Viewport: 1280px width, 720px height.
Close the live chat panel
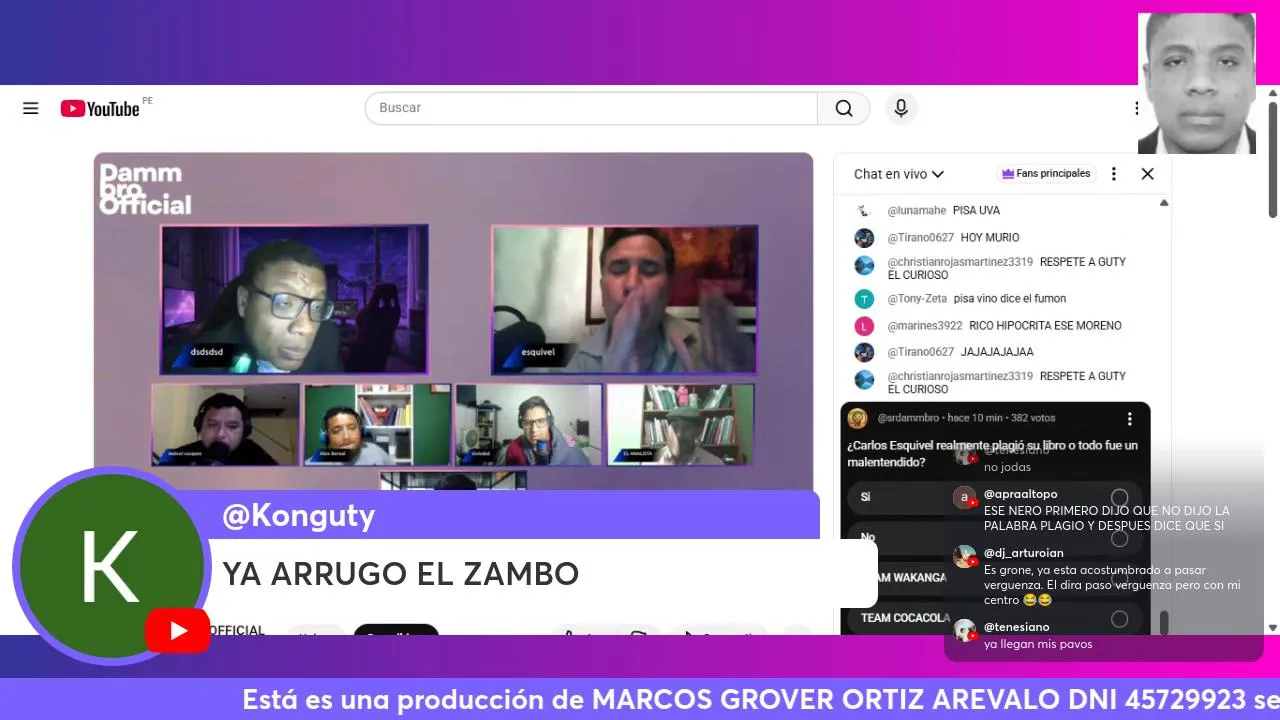click(x=1147, y=174)
